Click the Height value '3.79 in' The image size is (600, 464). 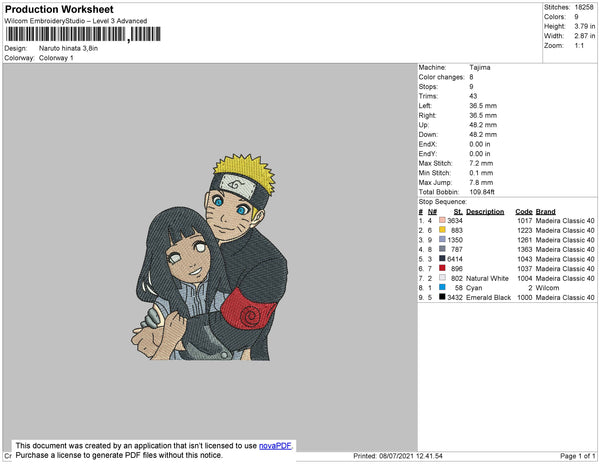585,26
